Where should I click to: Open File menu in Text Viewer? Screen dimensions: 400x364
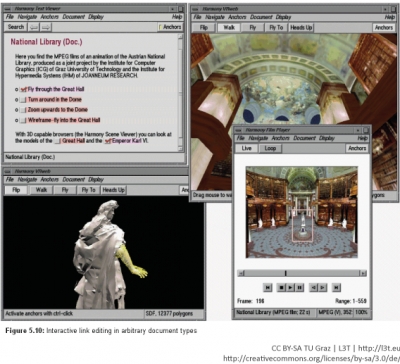[x=10, y=17]
